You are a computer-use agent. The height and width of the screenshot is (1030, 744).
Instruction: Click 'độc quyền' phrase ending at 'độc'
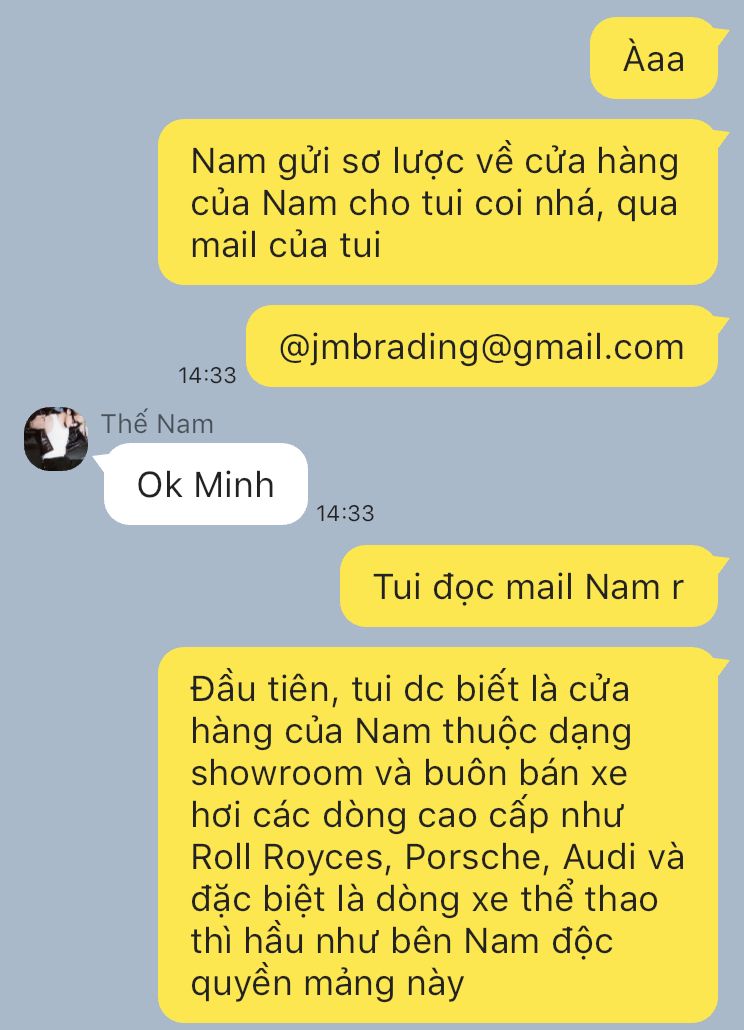click(x=582, y=941)
